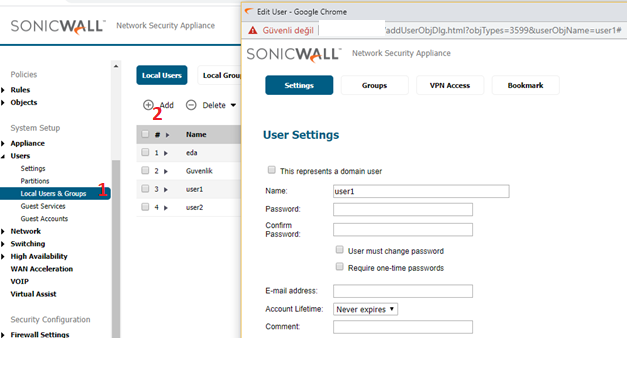Viewport: 627px width, 382px height.
Task: Open Partitions under Users
Action: coord(35,181)
